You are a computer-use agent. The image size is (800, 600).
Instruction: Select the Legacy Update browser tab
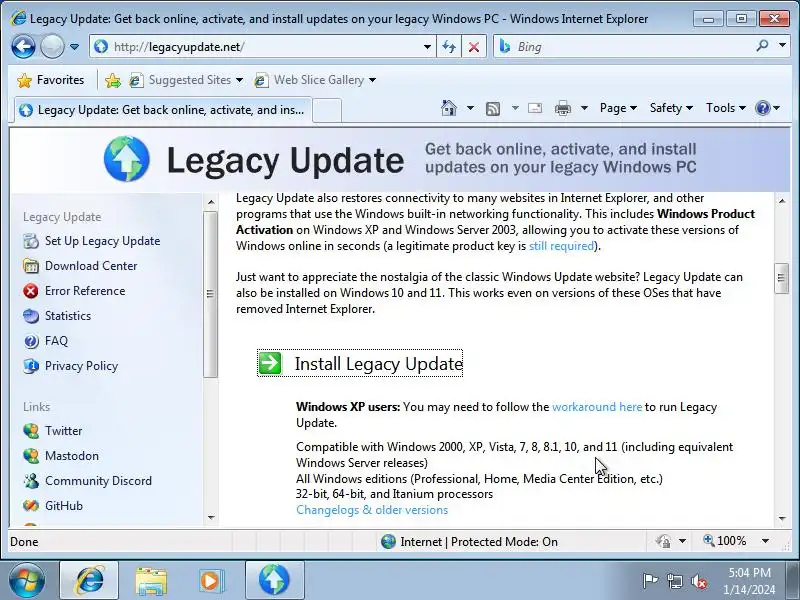163,110
